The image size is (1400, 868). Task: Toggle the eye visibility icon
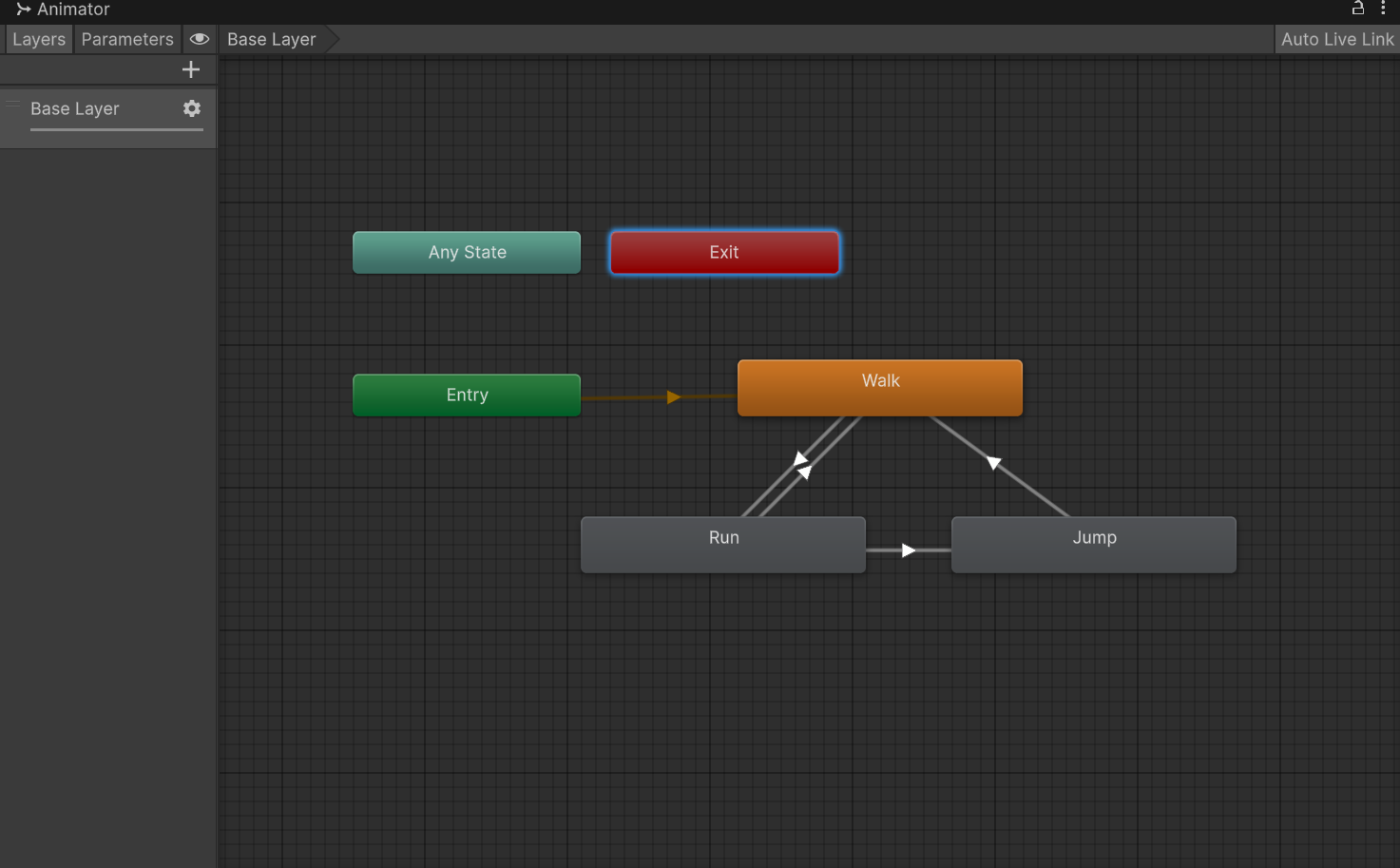coord(200,39)
